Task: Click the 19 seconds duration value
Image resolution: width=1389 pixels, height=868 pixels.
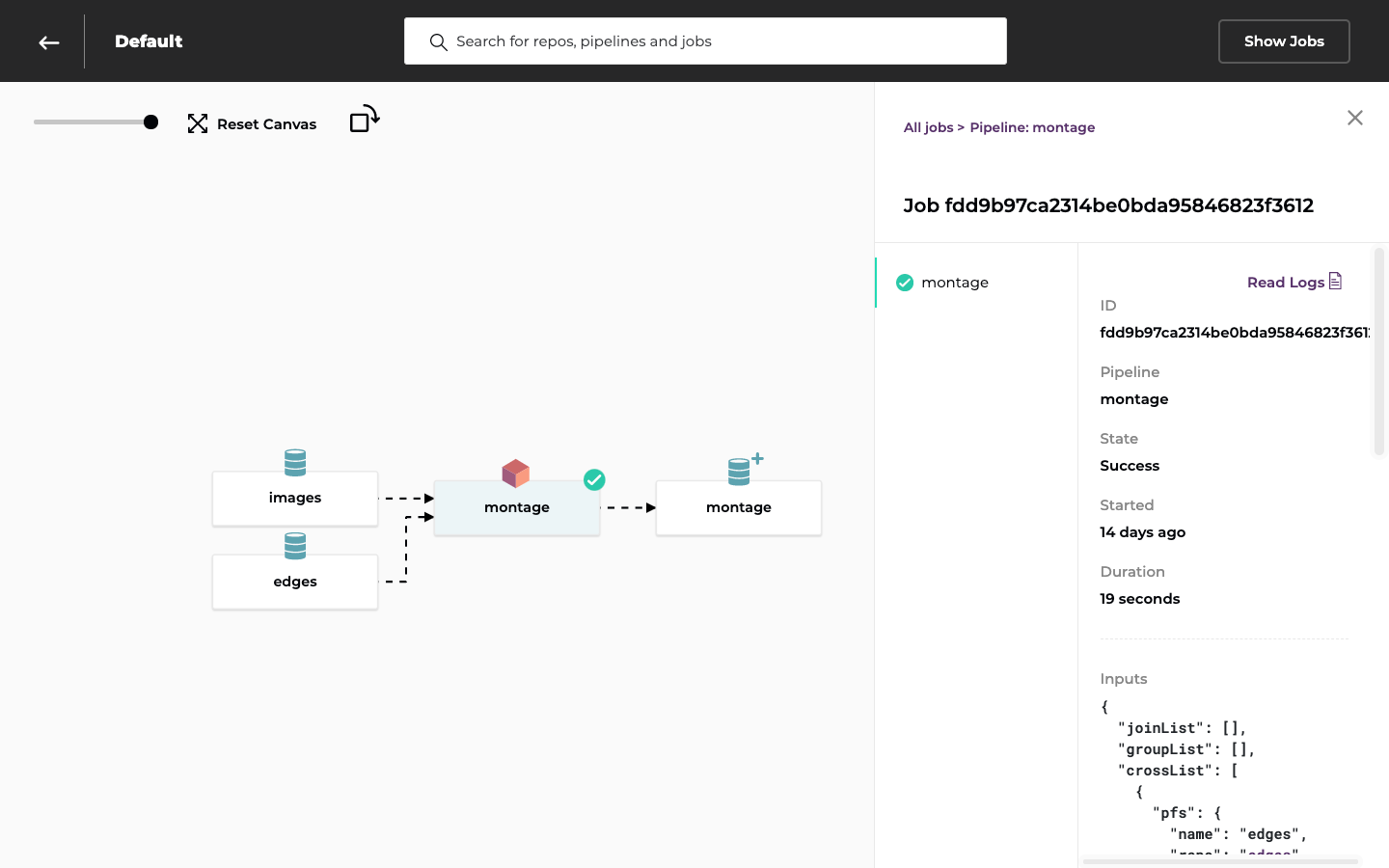Action: point(1139,599)
